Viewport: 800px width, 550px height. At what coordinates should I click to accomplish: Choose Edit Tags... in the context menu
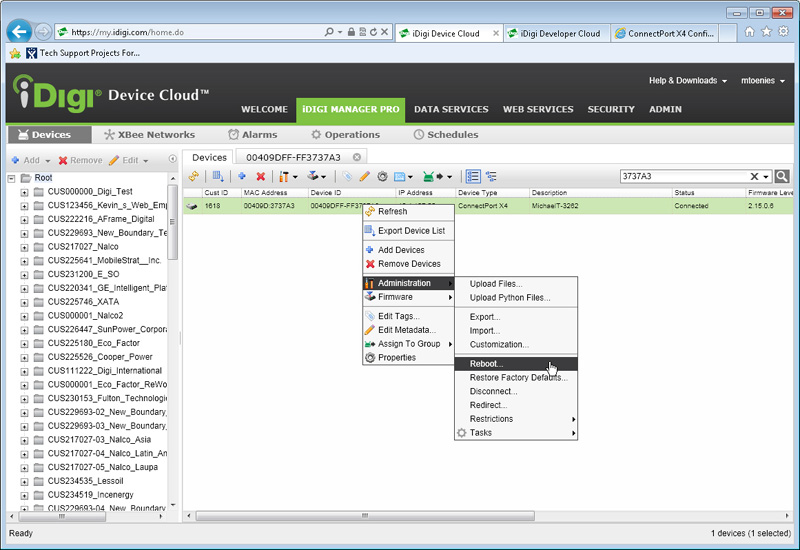[398, 316]
